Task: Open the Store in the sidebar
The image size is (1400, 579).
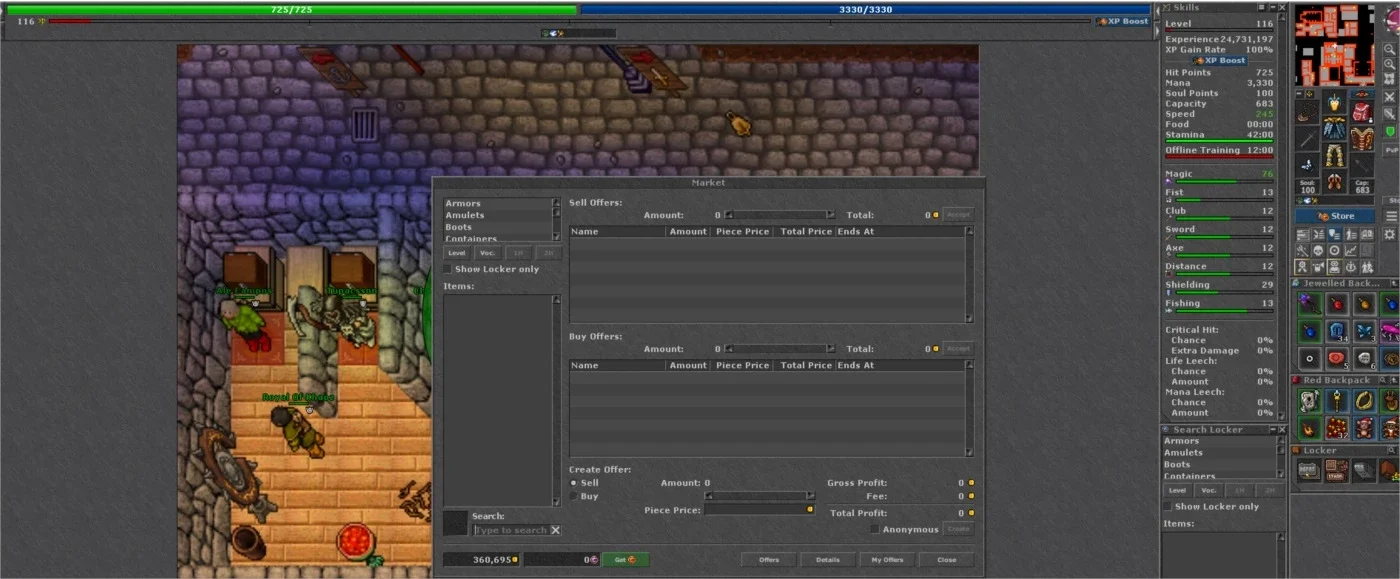Action: click(x=1336, y=215)
